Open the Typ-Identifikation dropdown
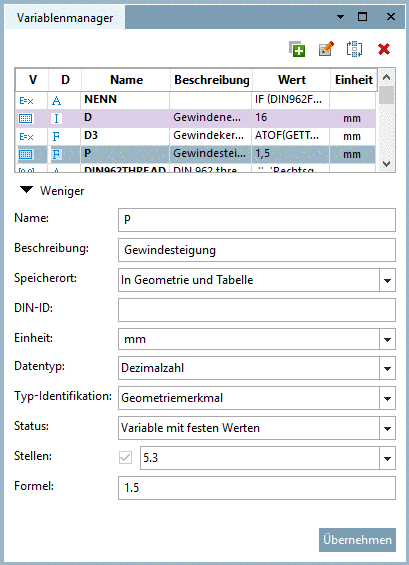The width and height of the screenshot is (409, 565). pyautogui.click(x=387, y=398)
